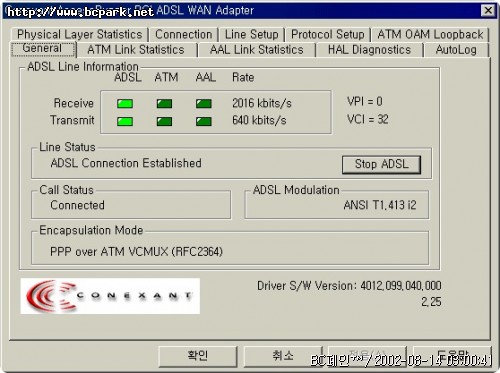500x373 pixels.
Task: Open the AAL Link Statistics tab
Action: 257,50
